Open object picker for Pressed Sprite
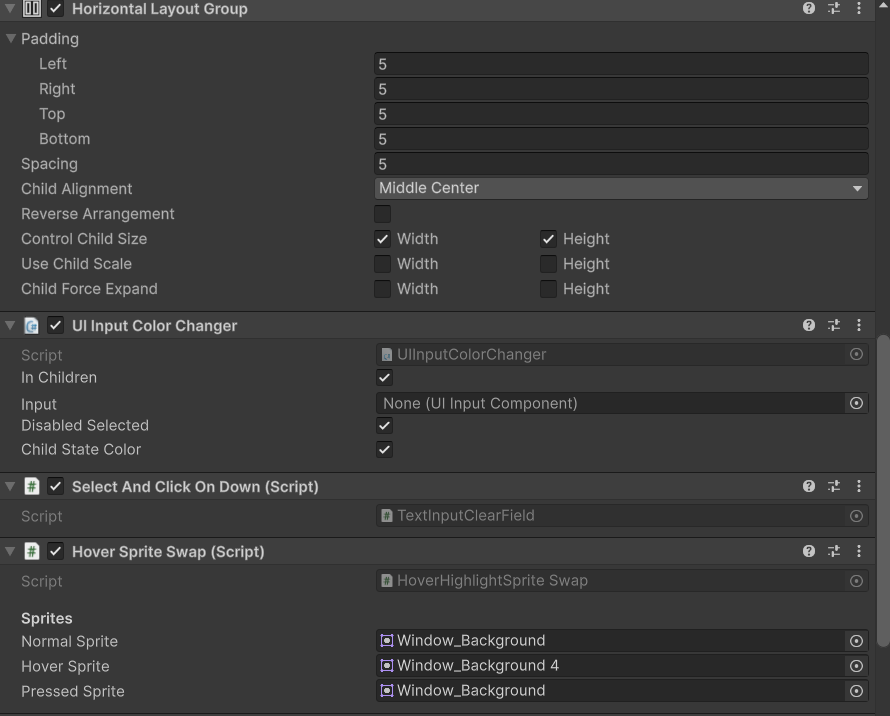The image size is (890, 716). [856, 691]
